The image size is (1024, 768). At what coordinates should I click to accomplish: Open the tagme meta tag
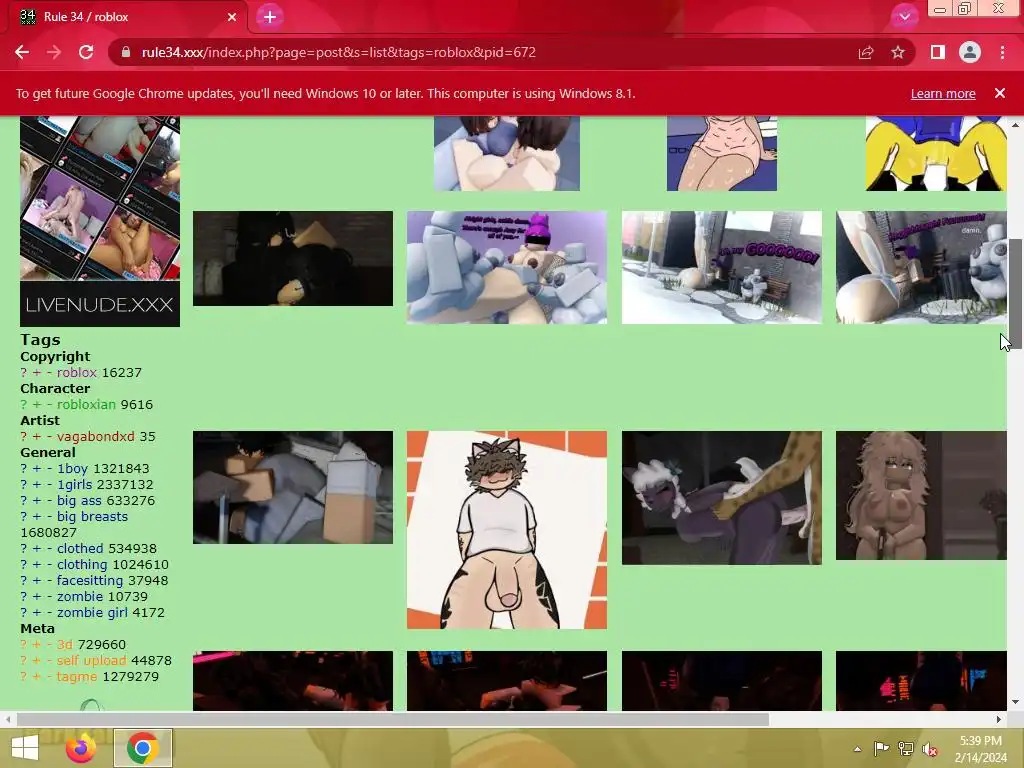pos(76,677)
